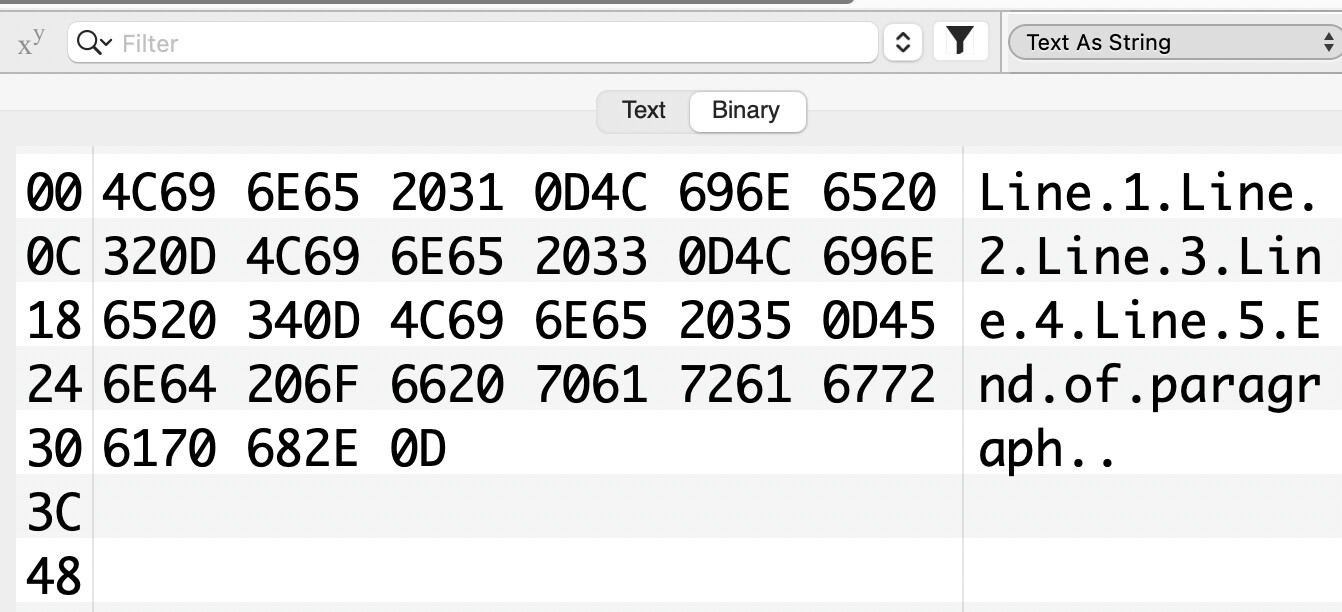
Task: Open the magnifier search options in Filter
Action: click(93, 43)
